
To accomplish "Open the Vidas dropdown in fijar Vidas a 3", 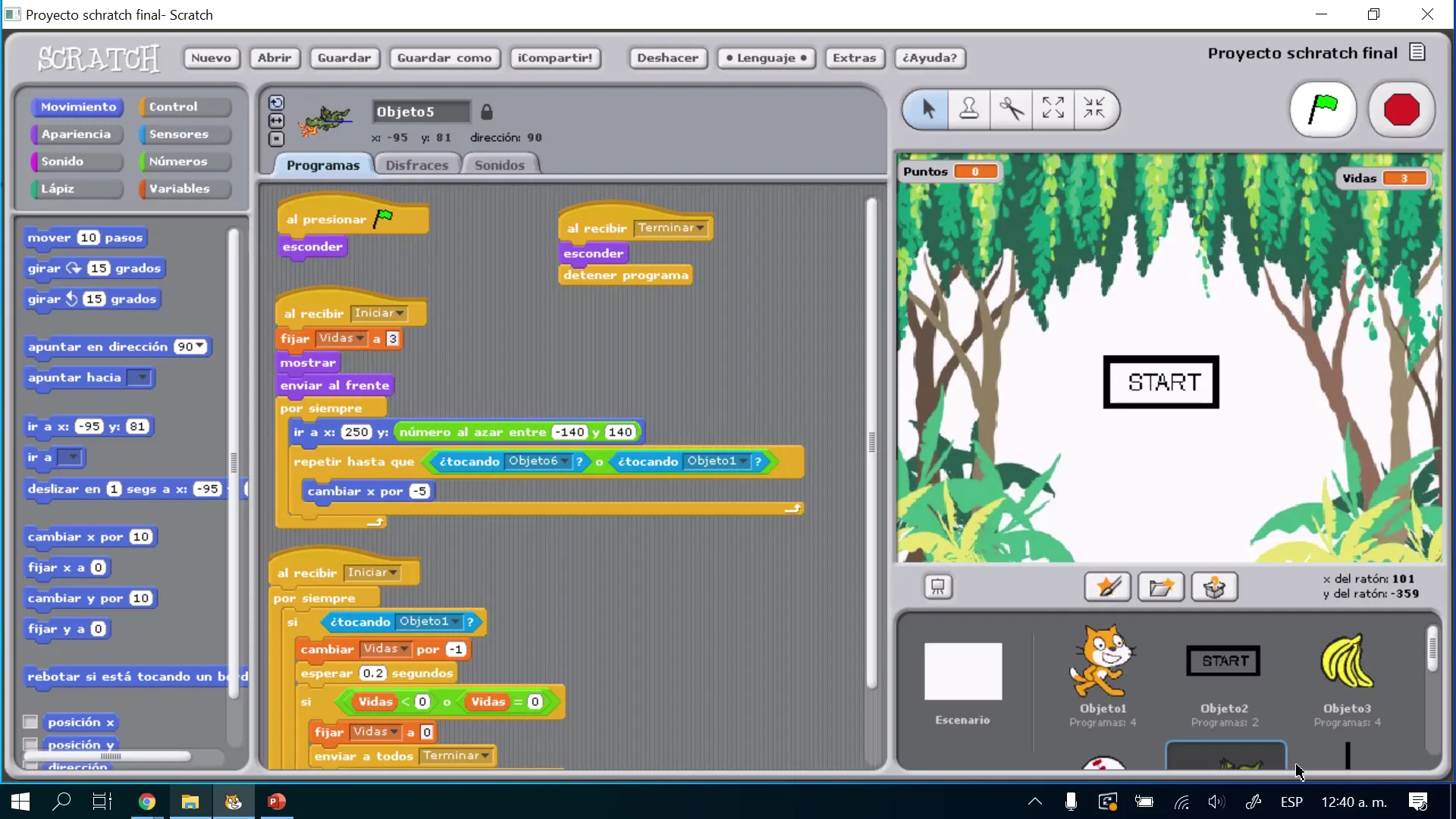I will (341, 338).
